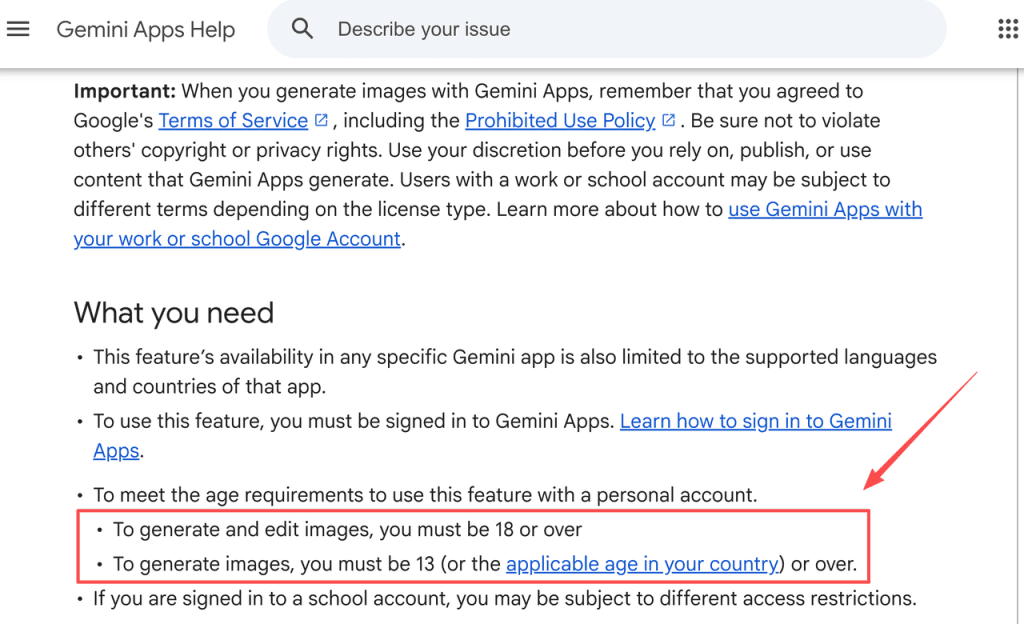Click the bold Important: label

(x=125, y=91)
